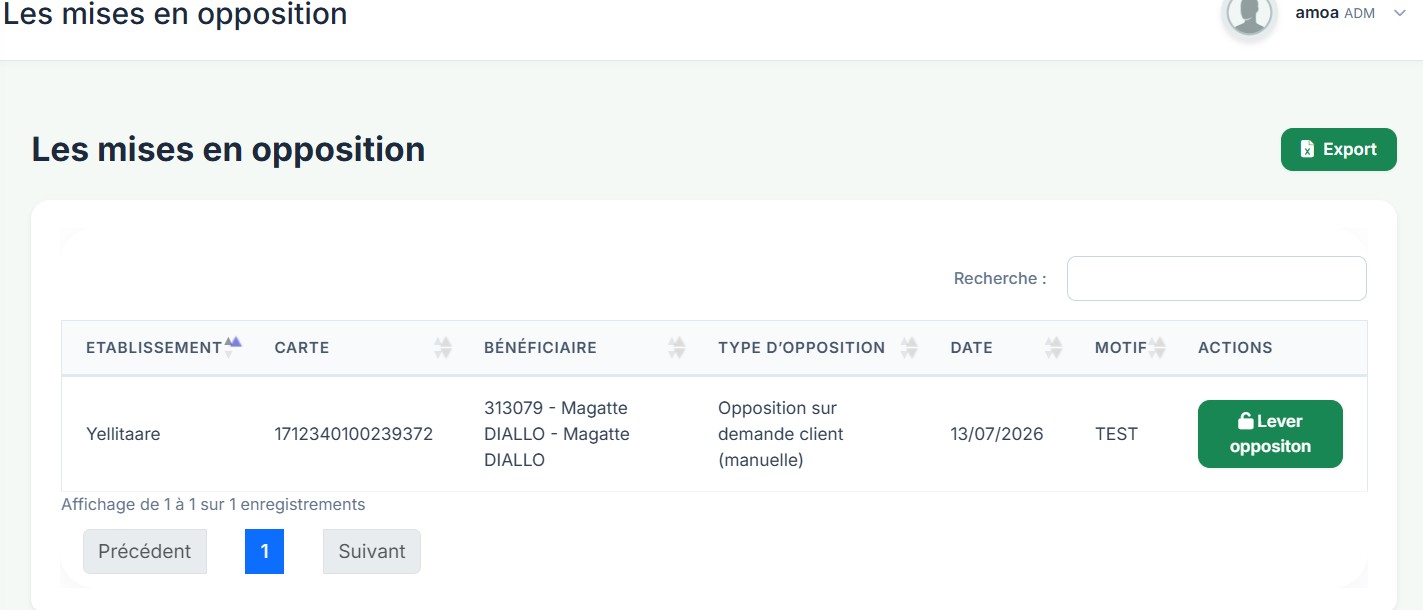The image size is (1423, 610).
Task: Export the opposition list to Excel
Action: pyautogui.click(x=1338, y=149)
